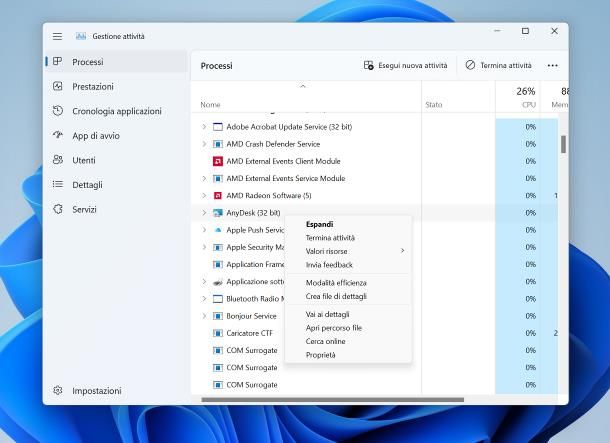This screenshot has height=443, width=610.
Task: Expand AMD External Events Service Module
Action: click(204, 178)
